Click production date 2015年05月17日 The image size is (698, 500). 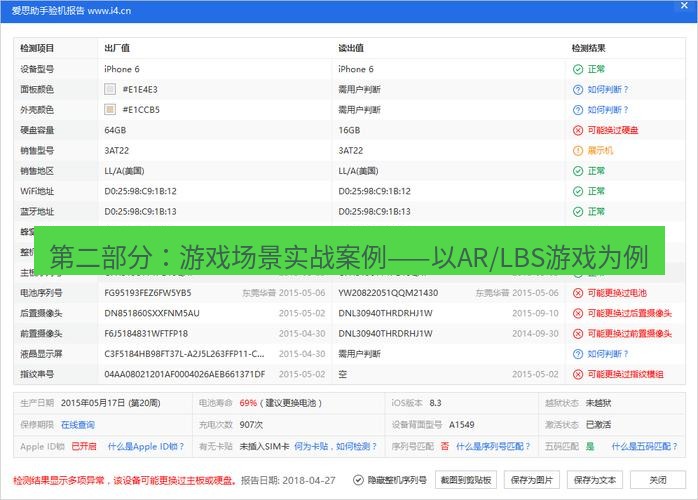[94, 403]
